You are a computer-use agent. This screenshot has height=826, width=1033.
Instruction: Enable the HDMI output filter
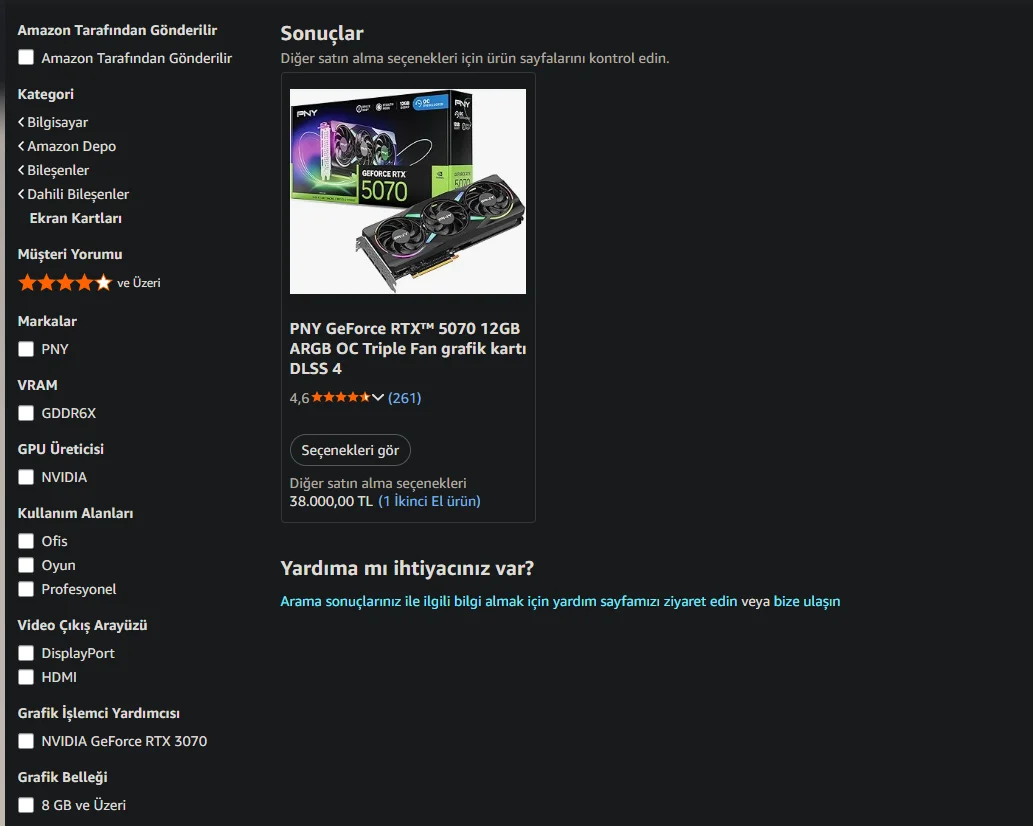(26, 677)
